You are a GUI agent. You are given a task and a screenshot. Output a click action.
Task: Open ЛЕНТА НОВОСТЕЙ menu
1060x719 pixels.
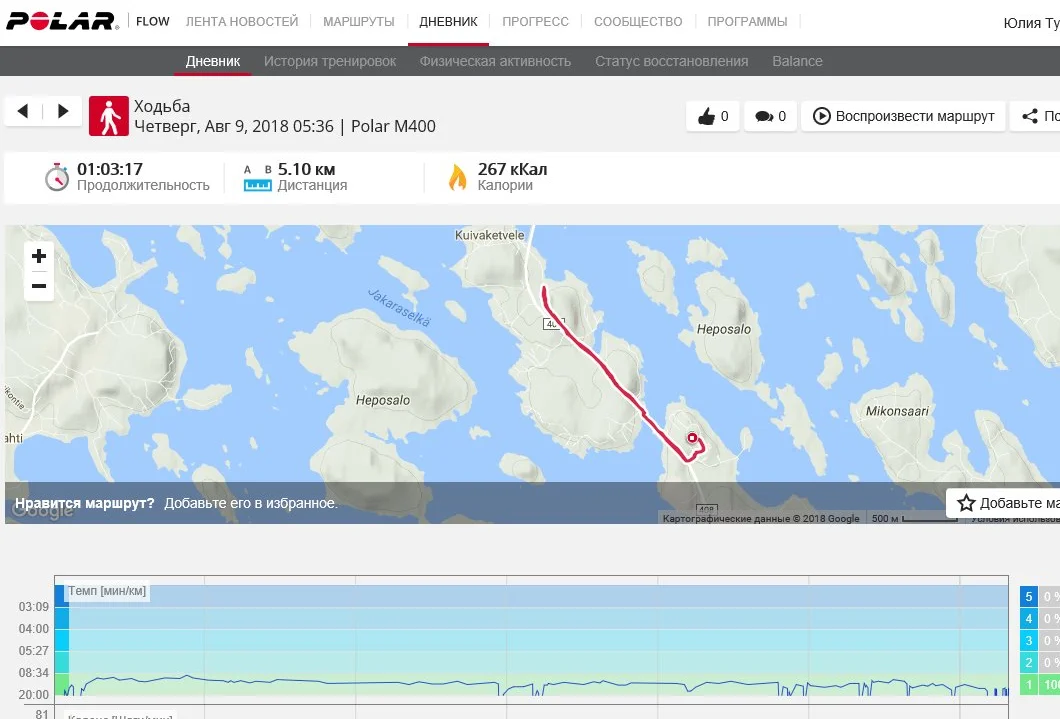coord(242,22)
